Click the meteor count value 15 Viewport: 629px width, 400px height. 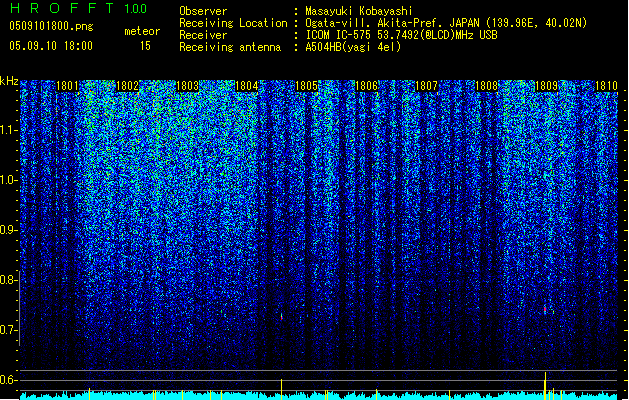(145, 46)
